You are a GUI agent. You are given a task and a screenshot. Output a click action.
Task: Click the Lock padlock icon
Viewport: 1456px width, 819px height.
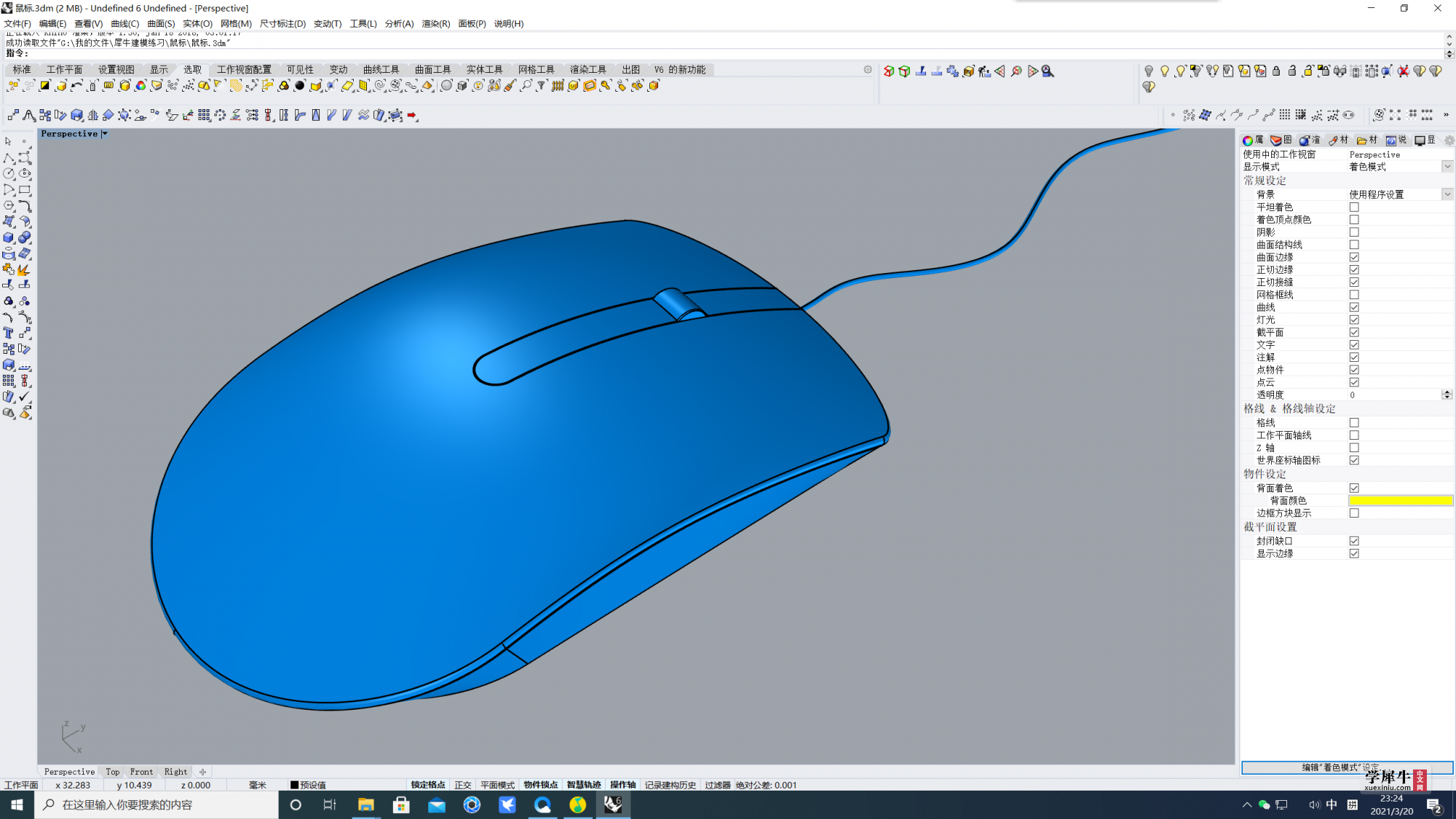[1276, 71]
